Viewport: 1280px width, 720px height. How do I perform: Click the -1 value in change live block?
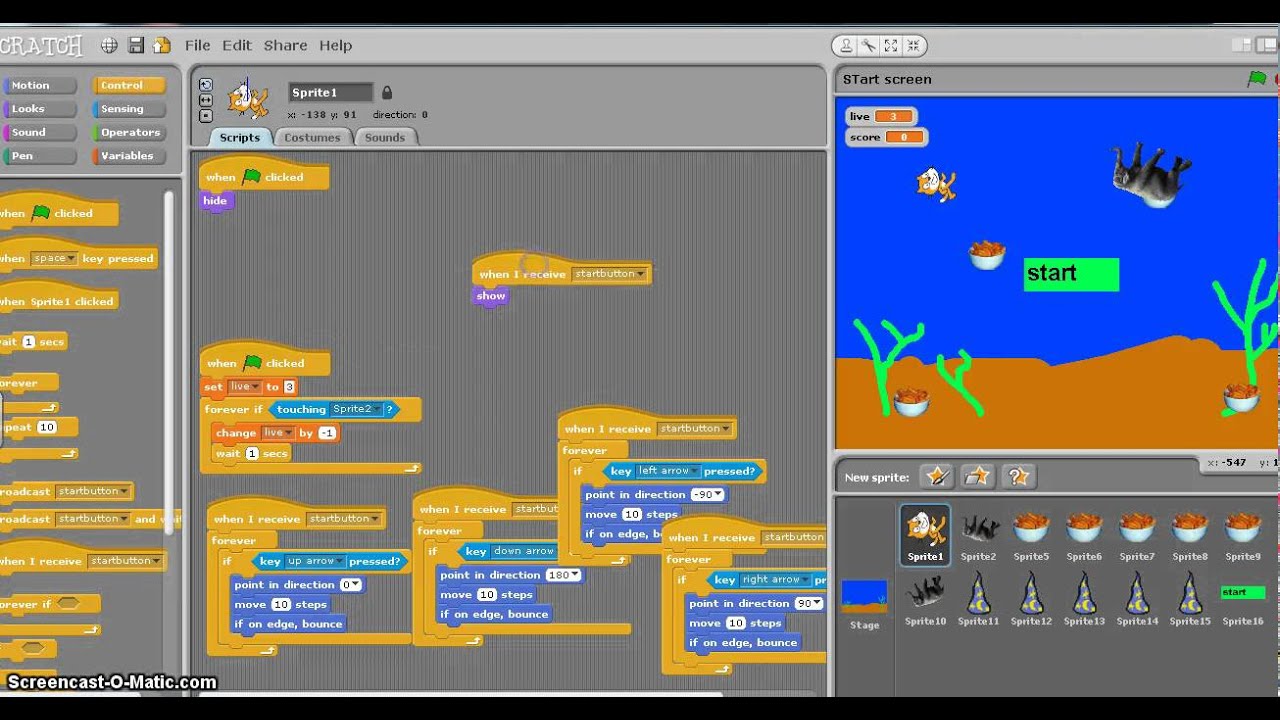tap(327, 433)
